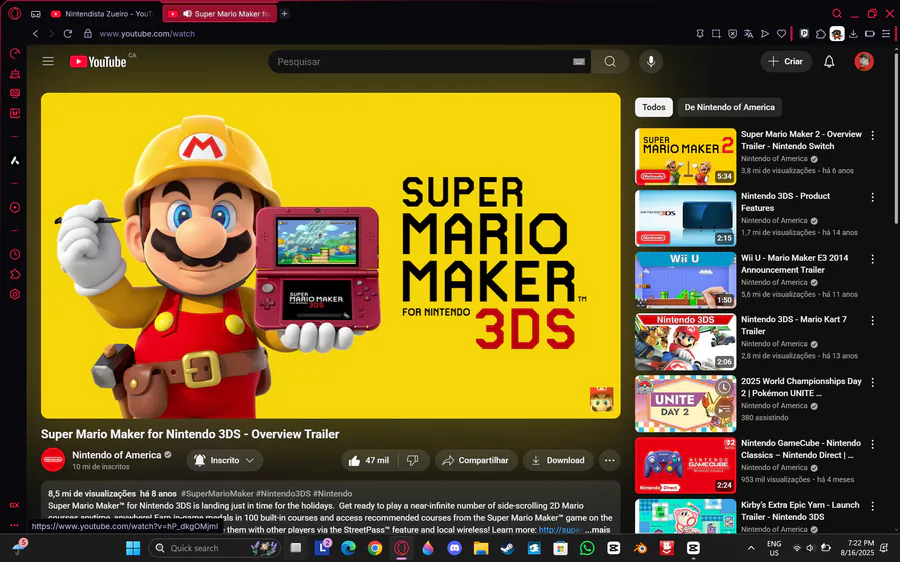
Task: Open the Nintendo GameCube Classics thumbnail
Action: click(685, 466)
